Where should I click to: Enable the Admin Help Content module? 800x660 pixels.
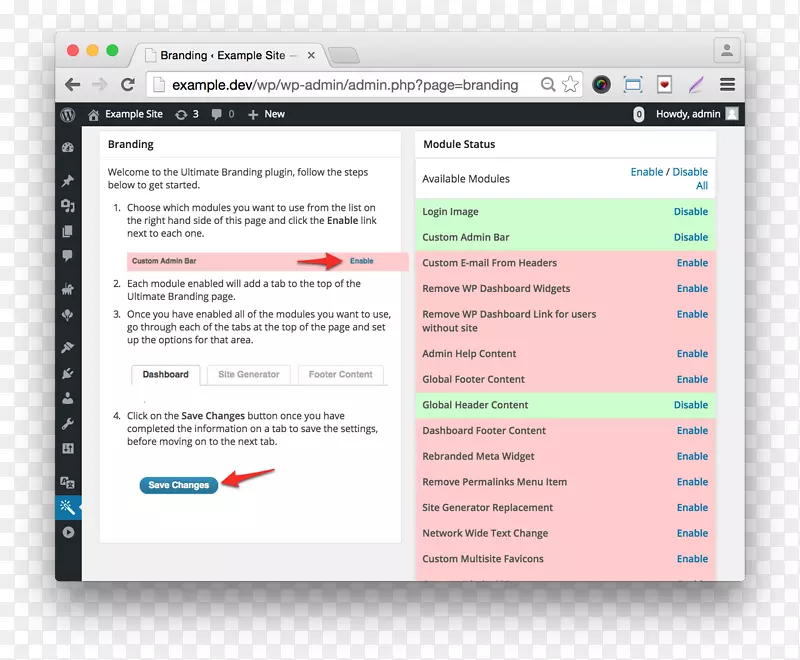[x=691, y=354]
